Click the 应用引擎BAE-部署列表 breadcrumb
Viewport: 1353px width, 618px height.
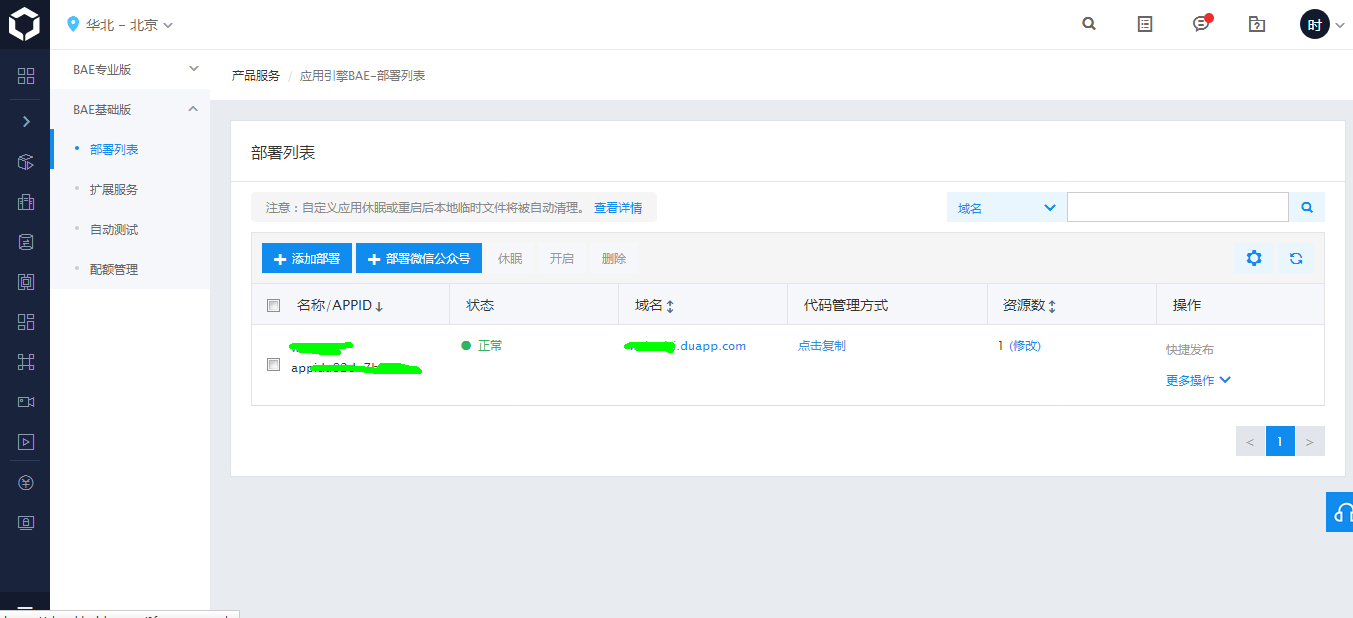click(362, 76)
